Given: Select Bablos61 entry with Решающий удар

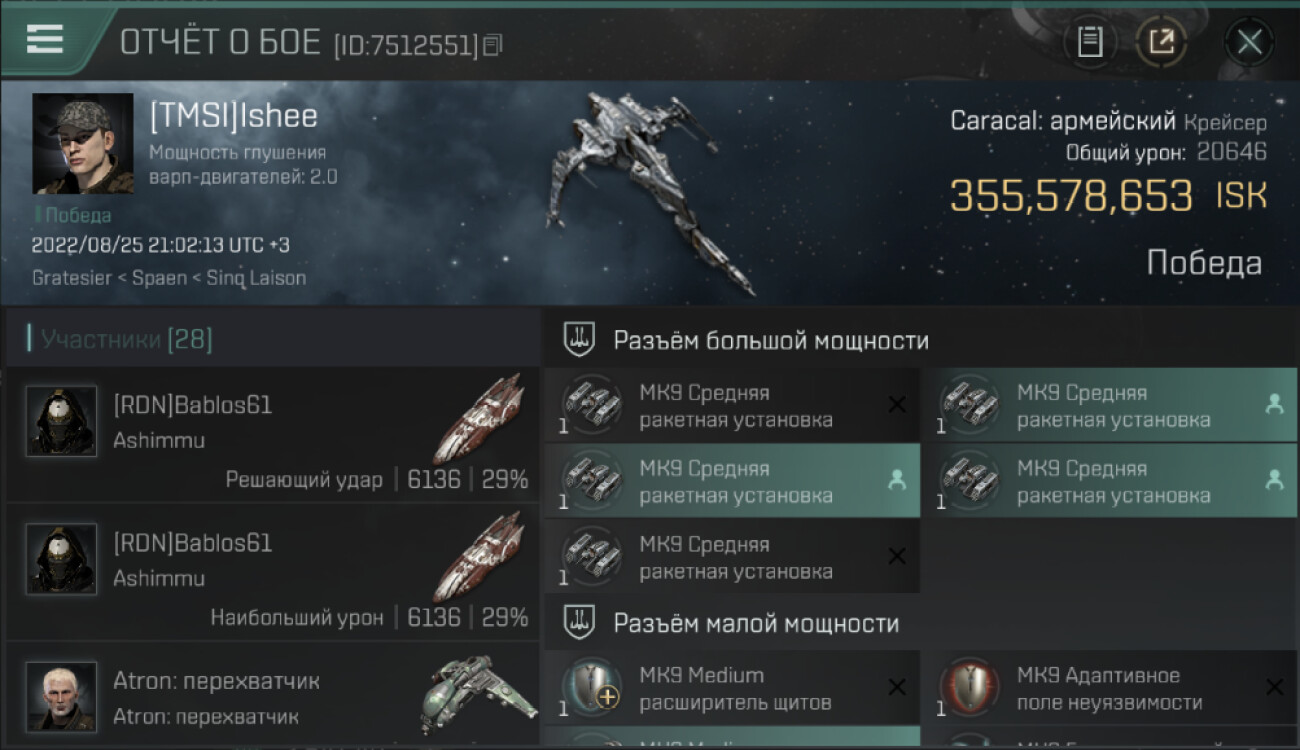Looking at the screenshot, I should pyautogui.click(x=272, y=434).
